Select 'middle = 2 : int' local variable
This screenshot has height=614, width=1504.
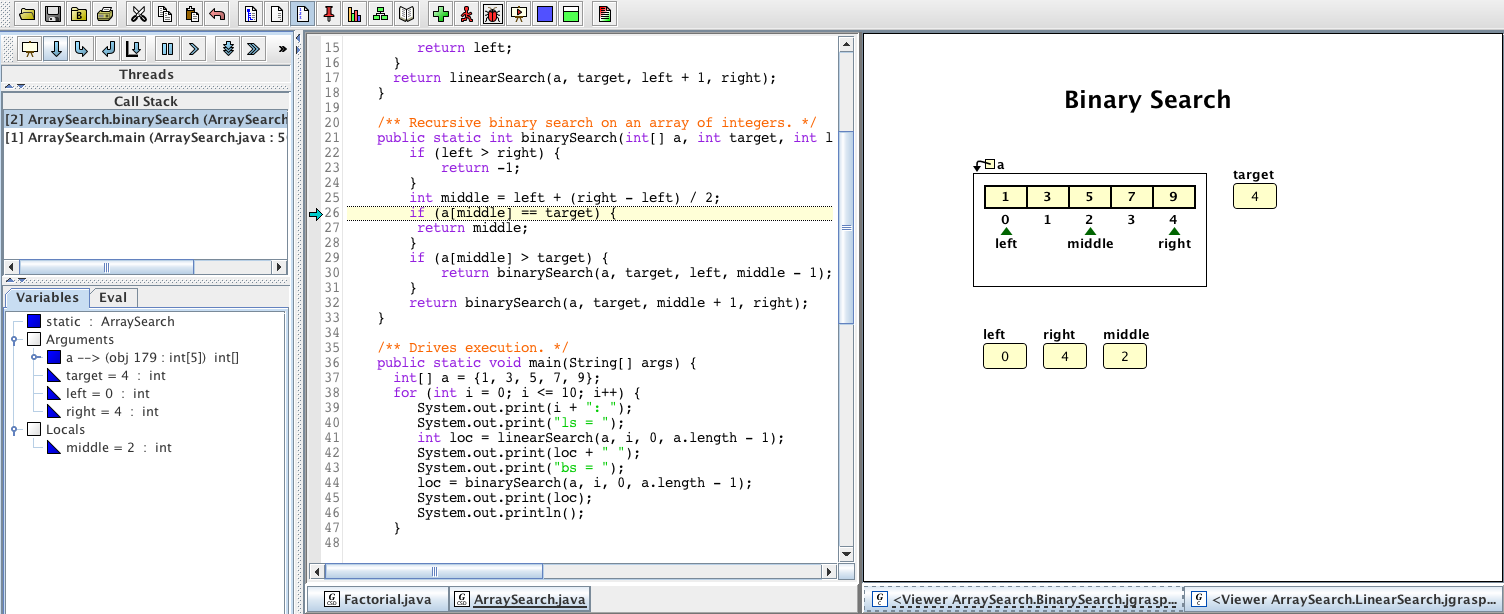(109, 448)
